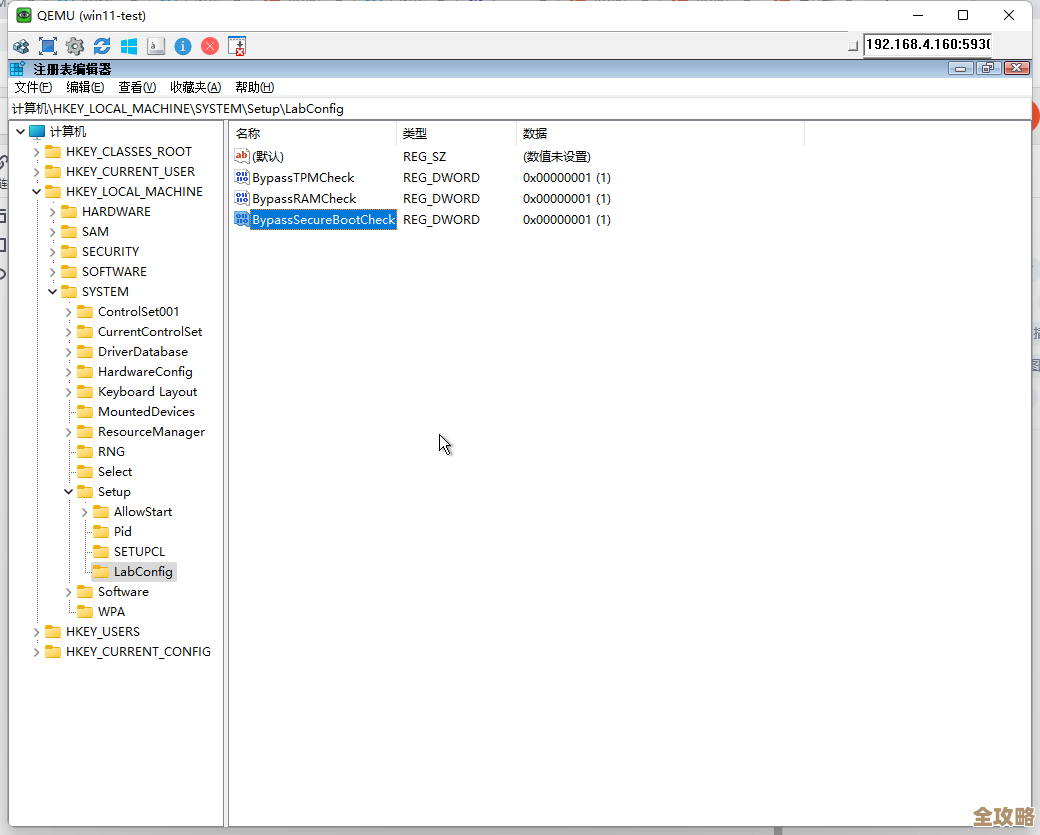1040x835 pixels.
Task: Open the 收藏夹 menu
Action: click(195, 87)
